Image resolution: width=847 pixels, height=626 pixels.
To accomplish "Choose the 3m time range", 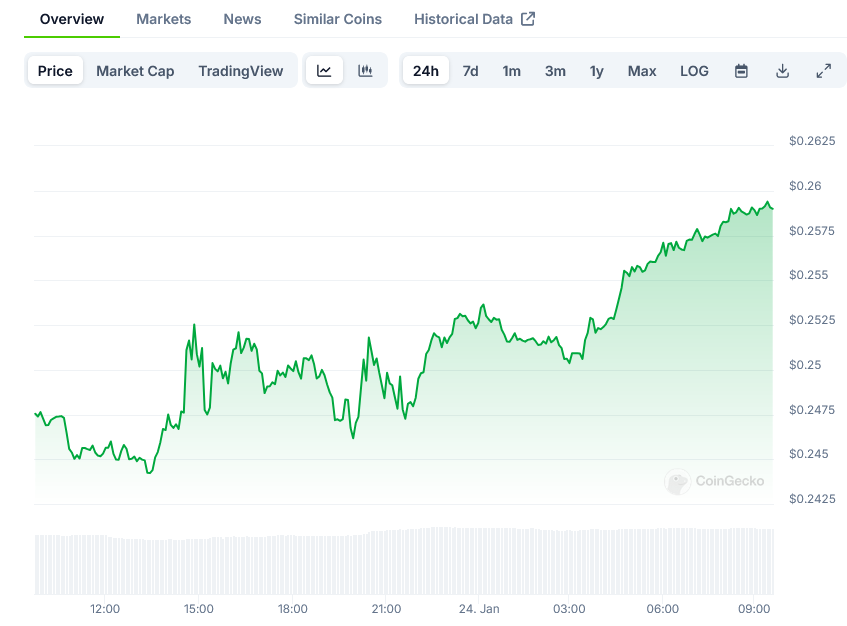I will (x=555, y=71).
